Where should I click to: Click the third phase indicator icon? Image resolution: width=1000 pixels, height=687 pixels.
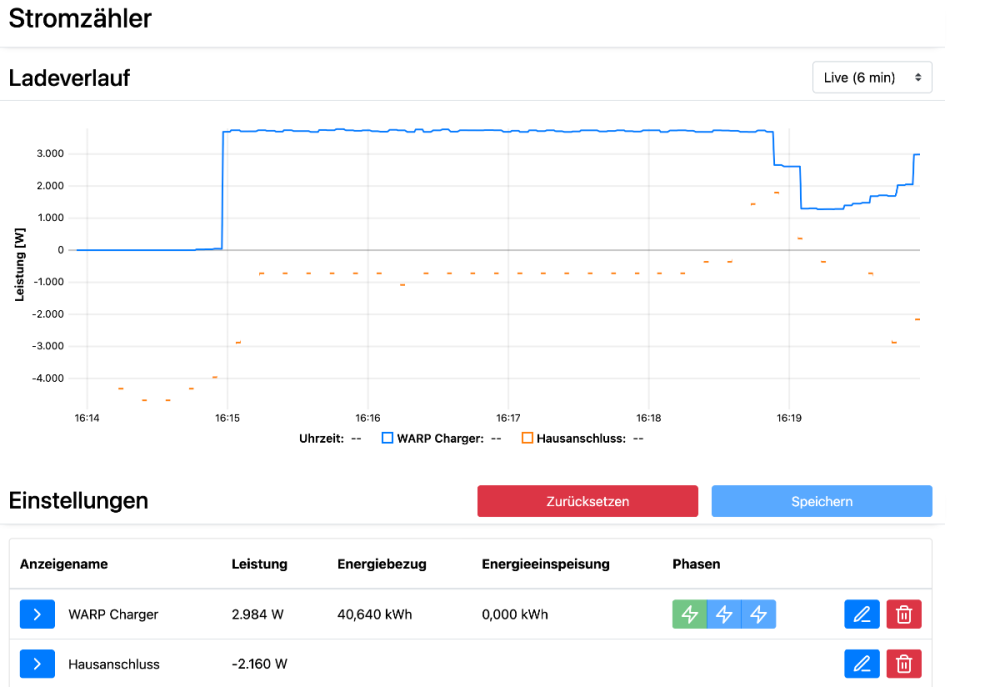click(758, 614)
